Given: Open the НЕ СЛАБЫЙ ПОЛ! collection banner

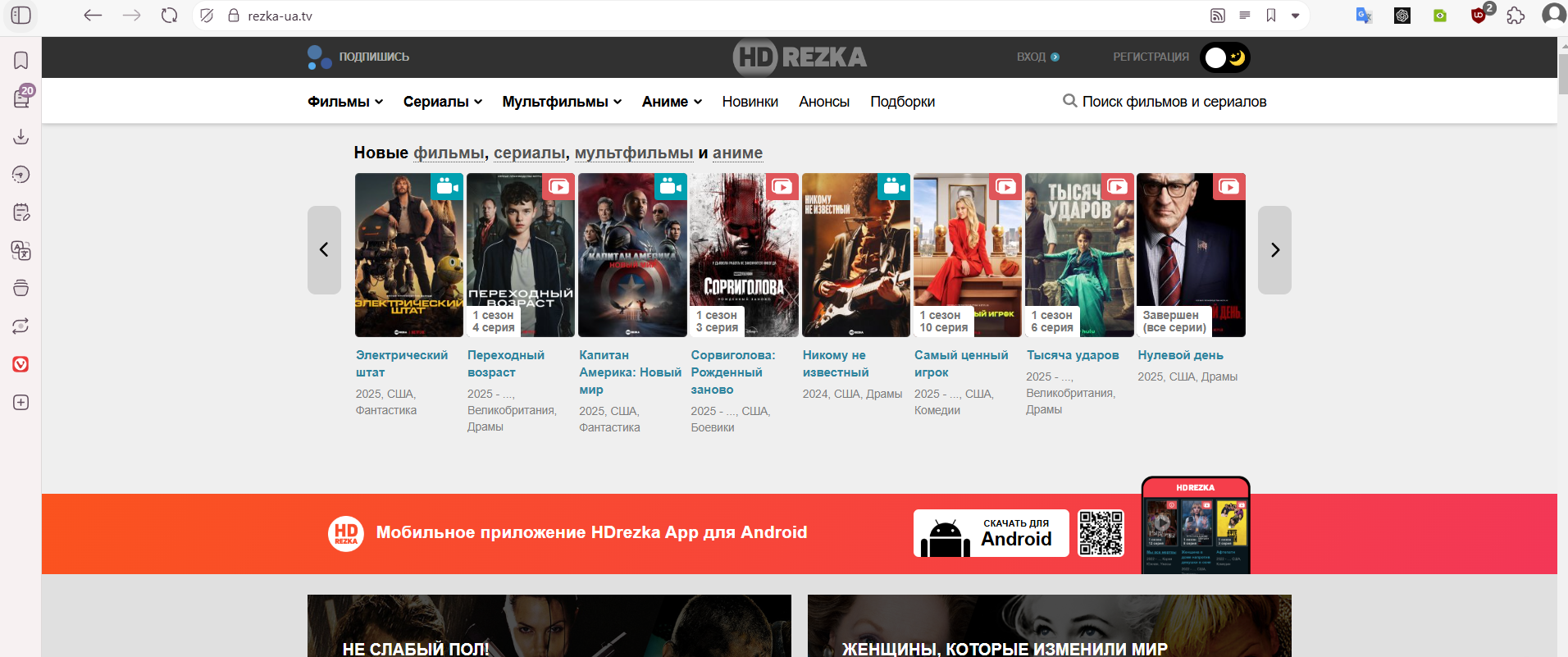Looking at the screenshot, I should tap(549, 626).
